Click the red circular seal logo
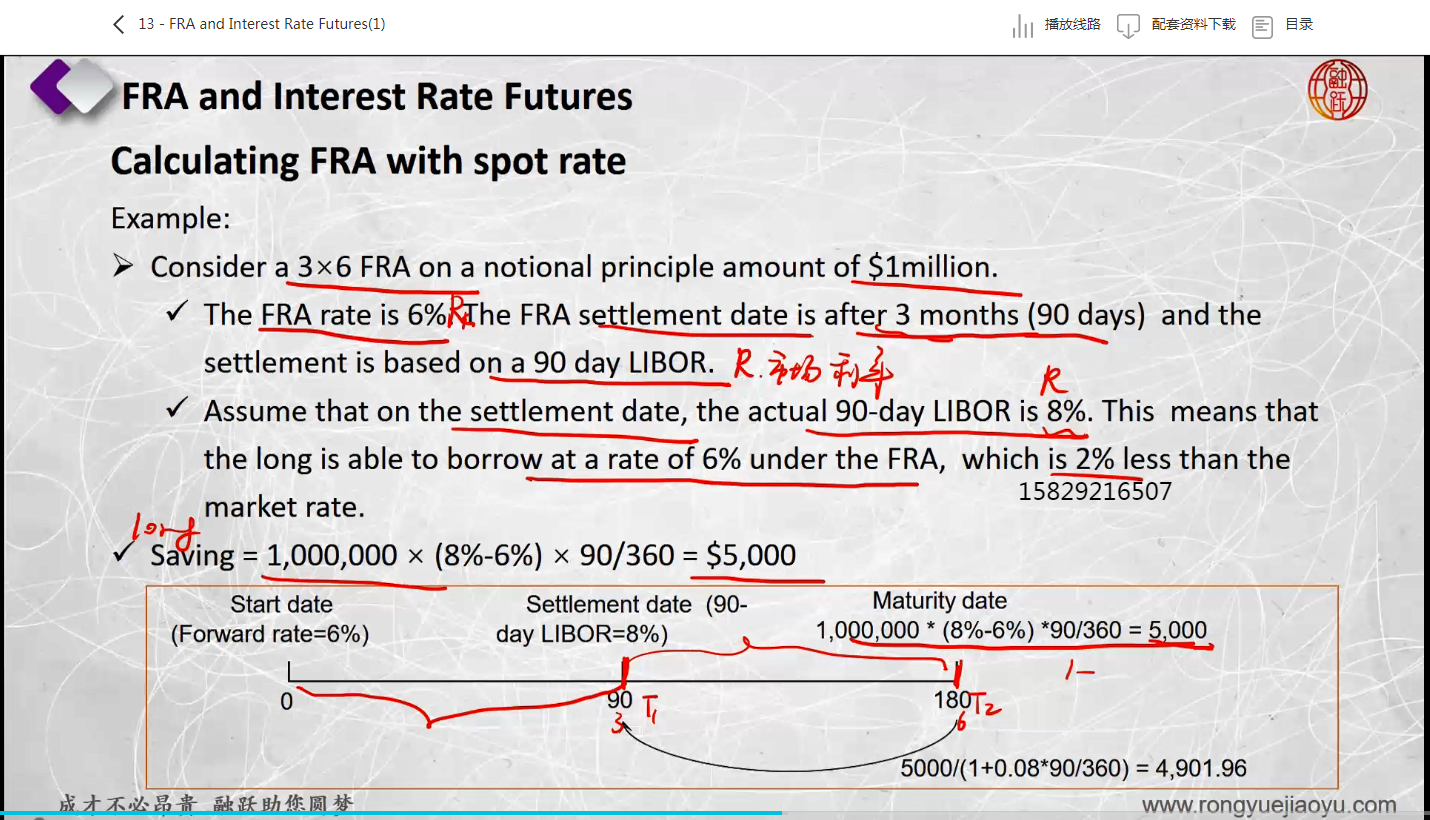The height and width of the screenshot is (820, 1430). tap(1337, 91)
